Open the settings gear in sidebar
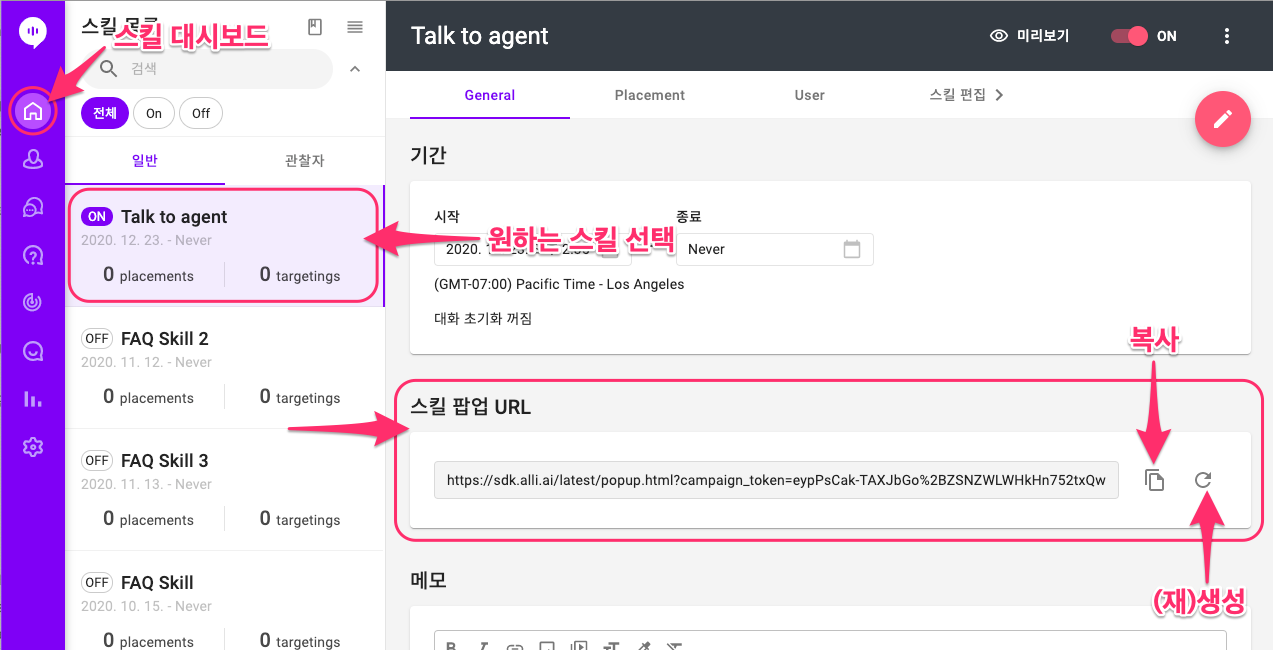 [33, 447]
